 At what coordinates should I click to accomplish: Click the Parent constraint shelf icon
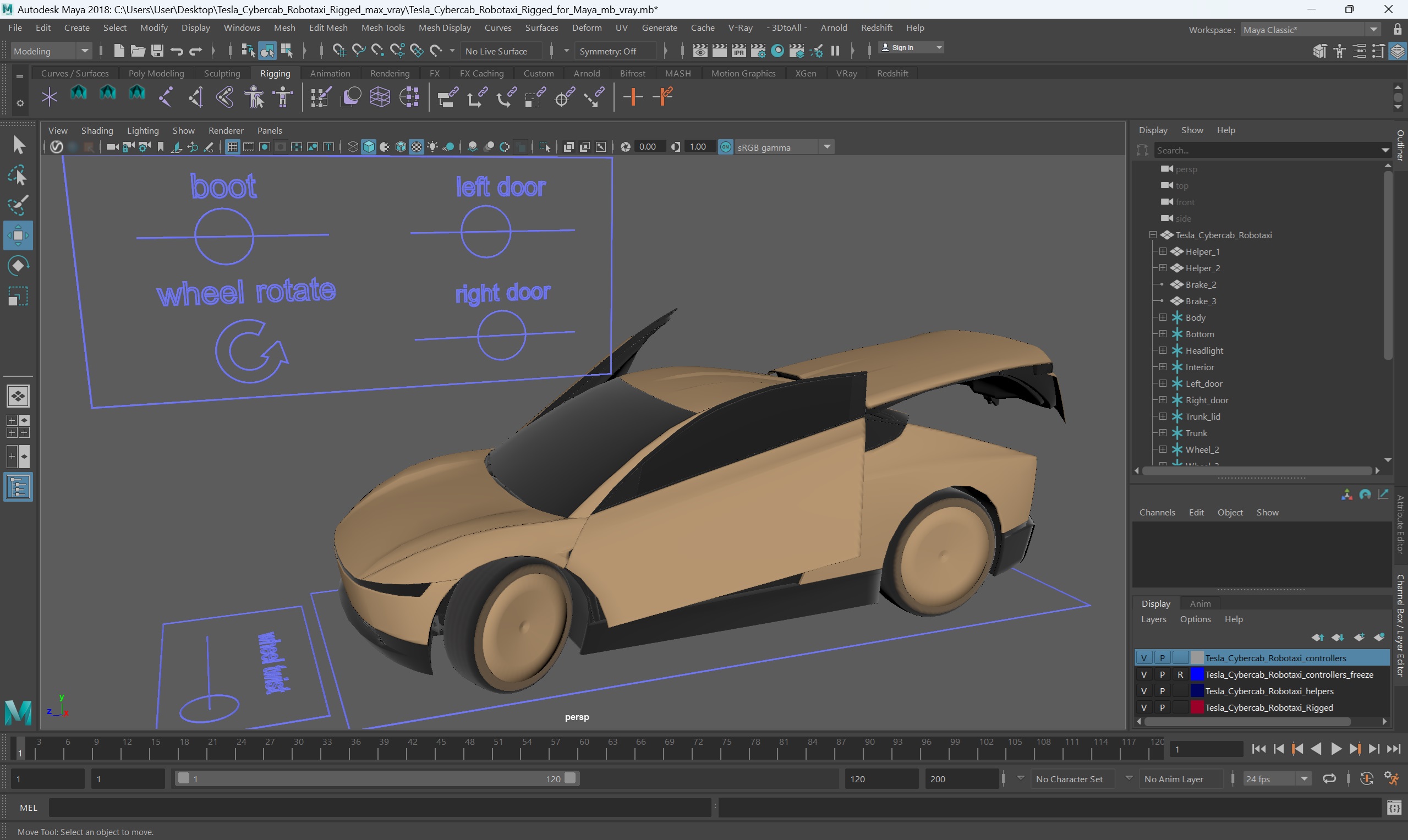pyautogui.click(x=447, y=97)
